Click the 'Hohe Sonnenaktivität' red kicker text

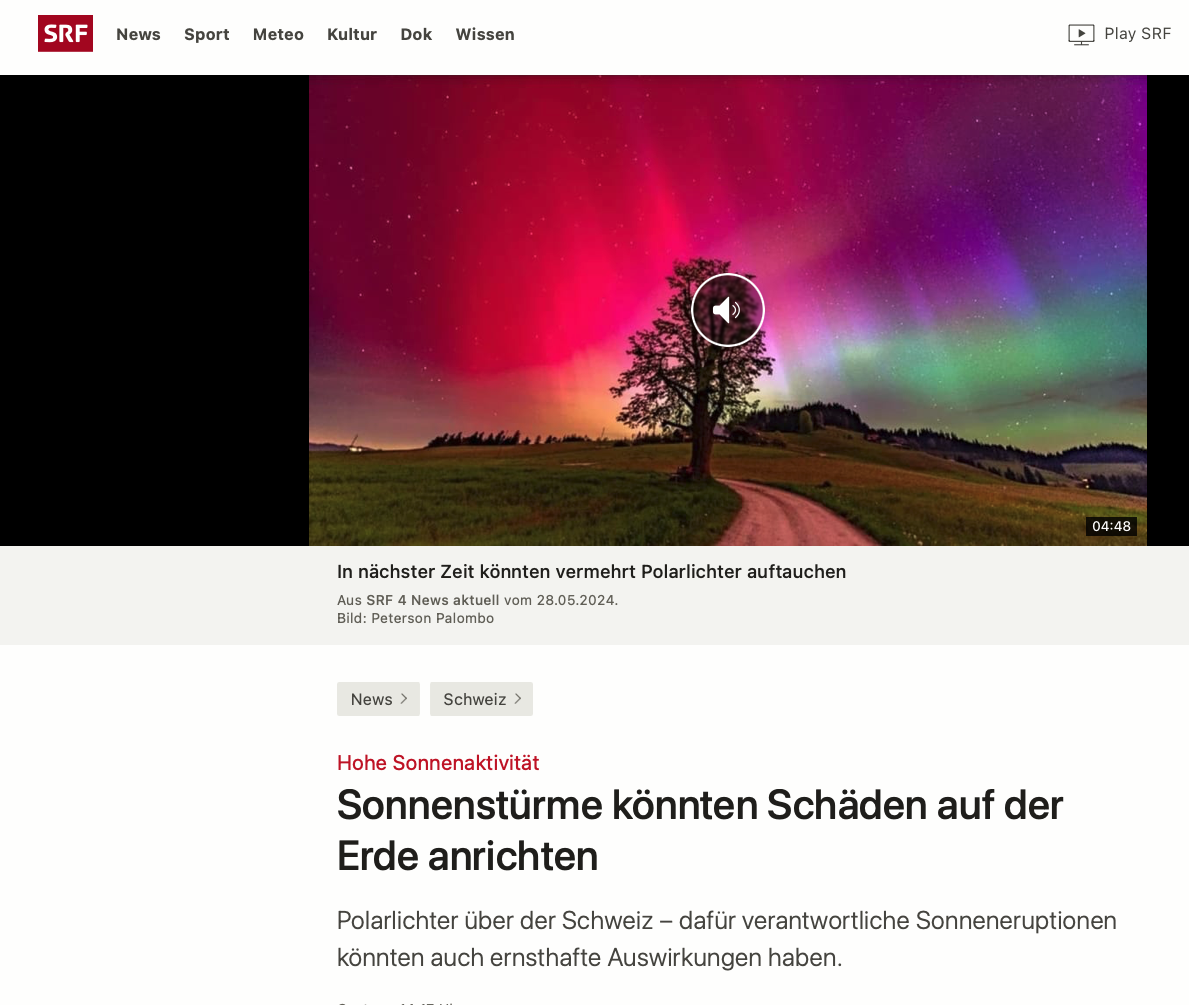[x=438, y=762]
